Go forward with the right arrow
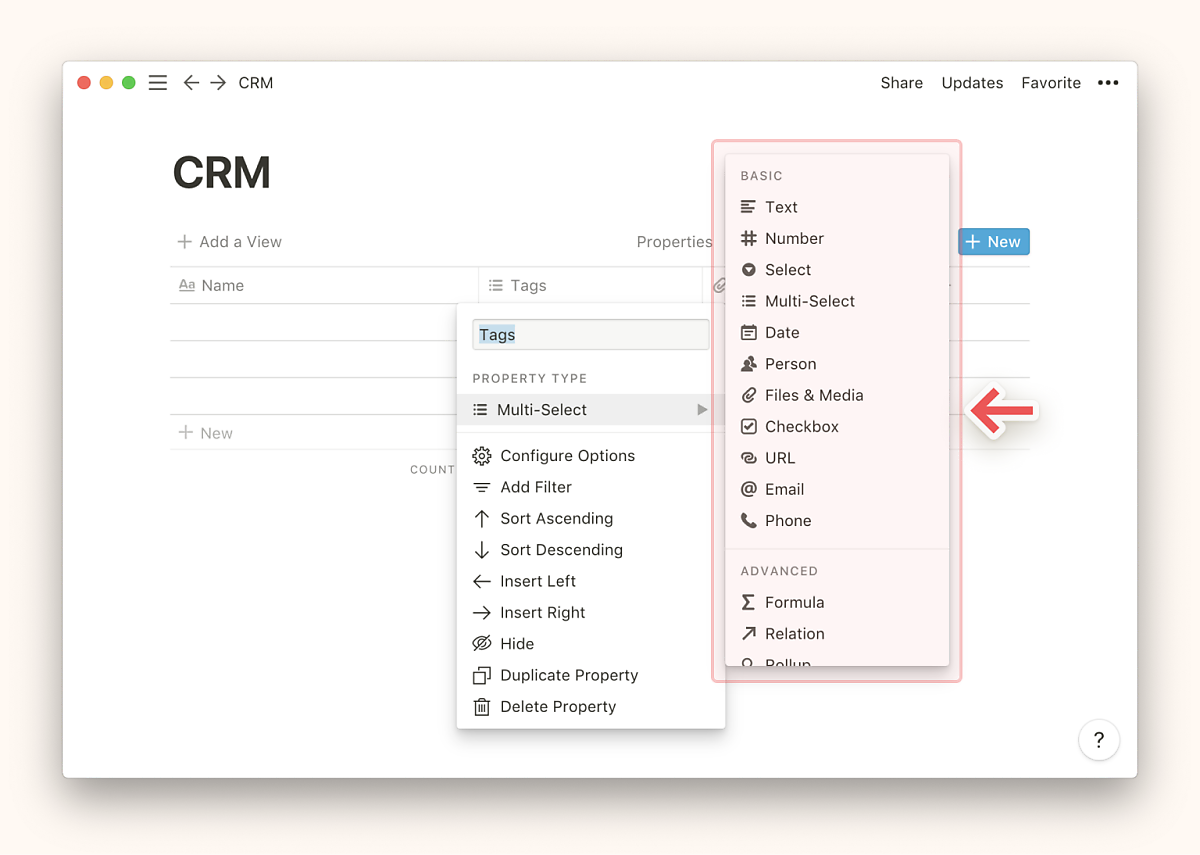Viewport: 1200px width, 855px height. (x=218, y=83)
